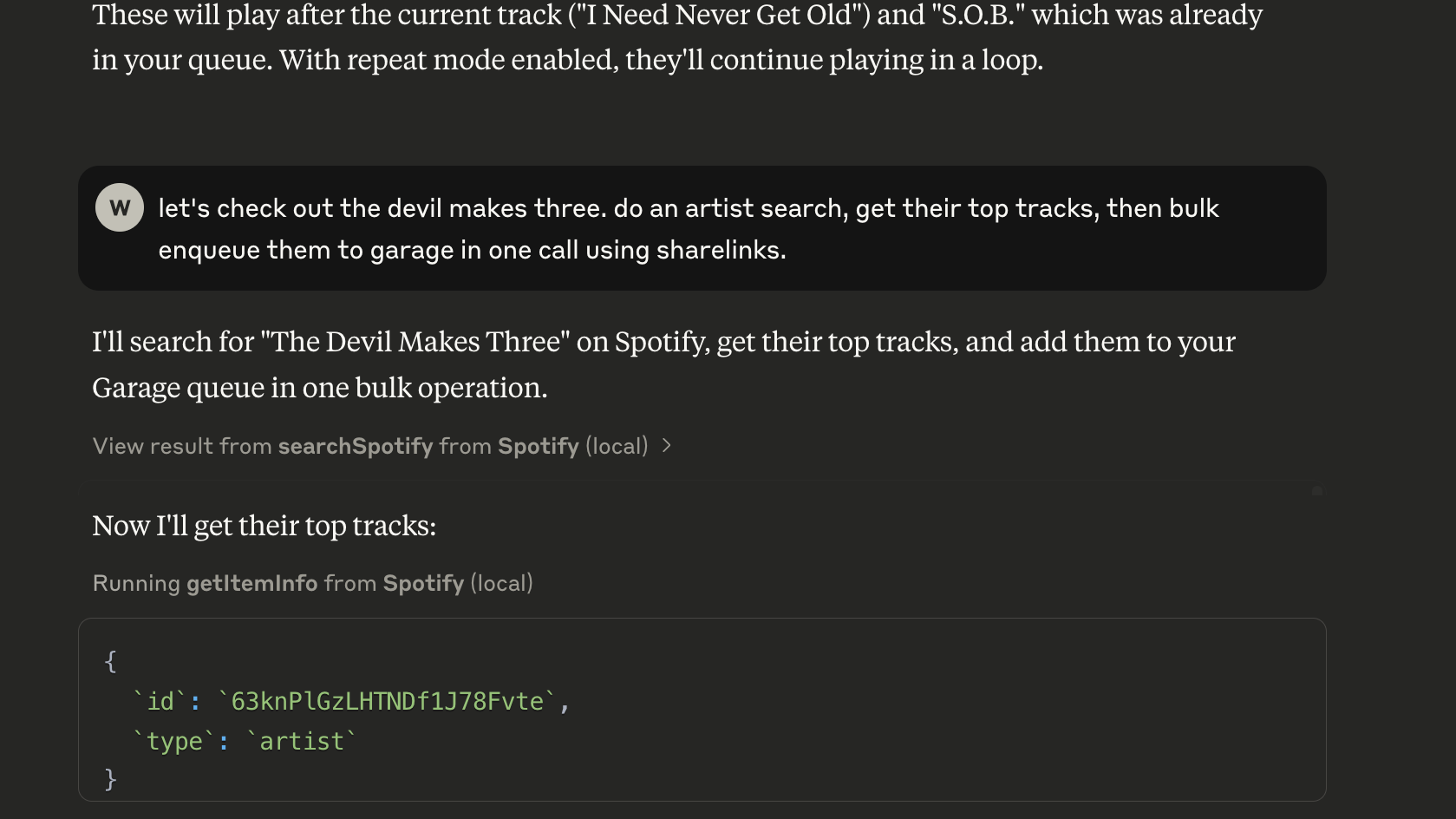This screenshot has width=1456, height=819.
Task: Click the "These will play after" paragraph at top
Action: tap(676, 37)
